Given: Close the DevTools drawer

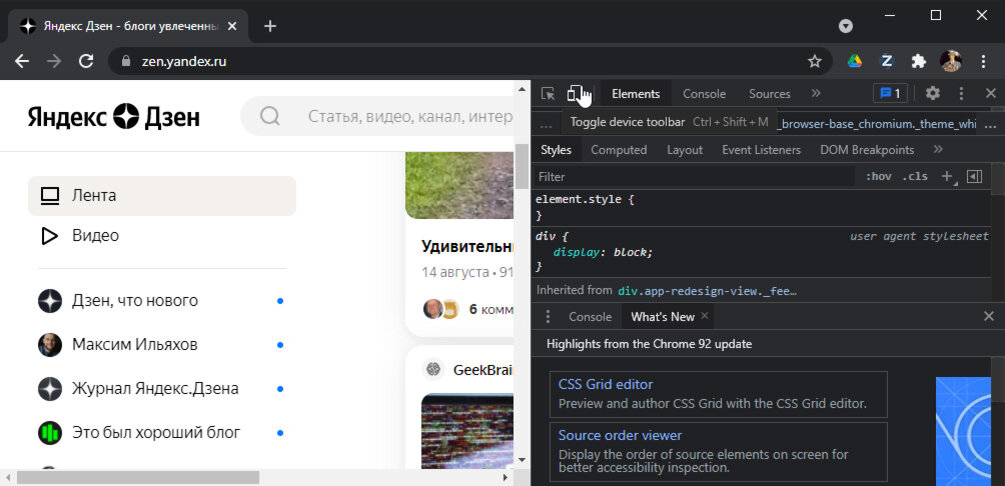Looking at the screenshot, I should [x=989, y=316].
